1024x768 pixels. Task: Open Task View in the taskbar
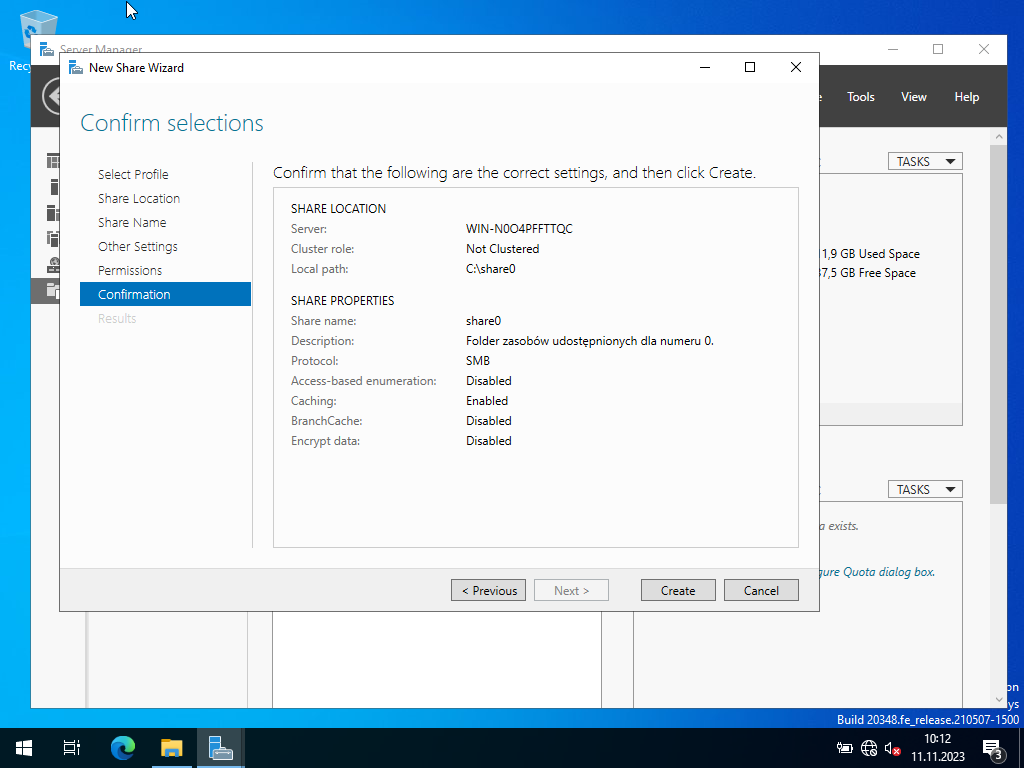pos(72,748)
